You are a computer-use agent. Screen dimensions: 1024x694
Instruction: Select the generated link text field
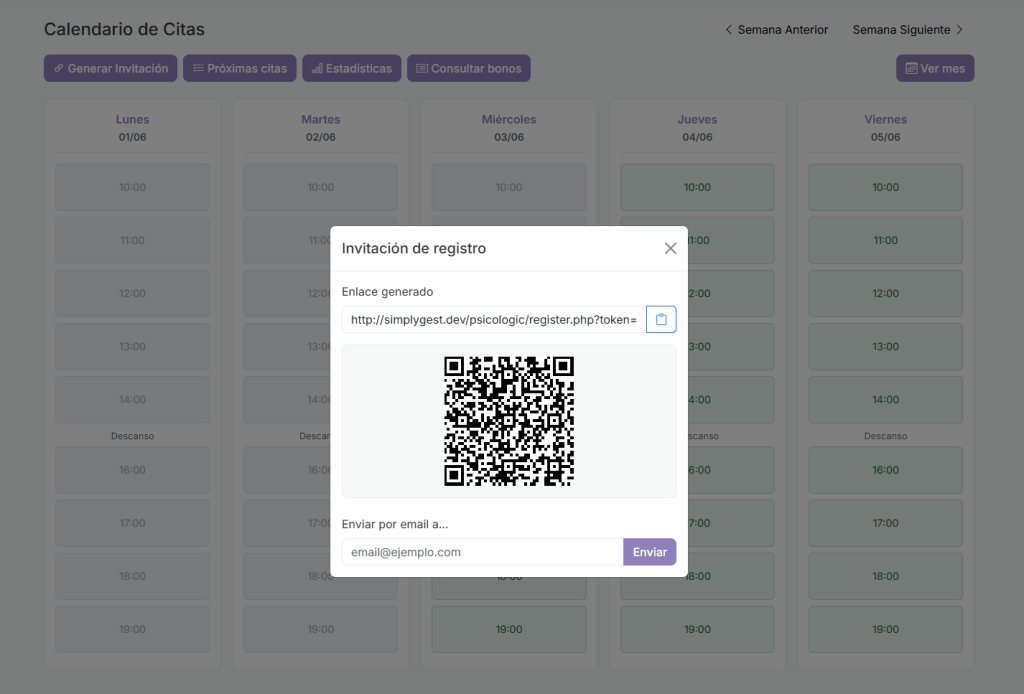coord(494,319)
